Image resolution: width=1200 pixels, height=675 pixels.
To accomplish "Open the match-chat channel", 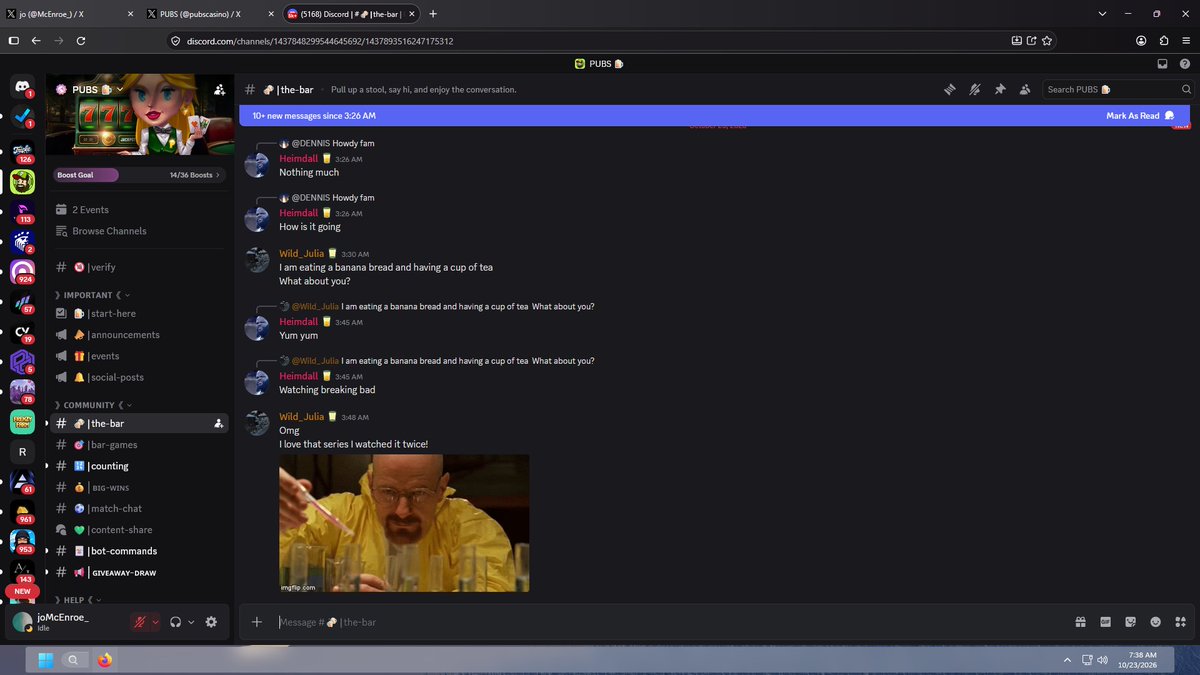I will (139, 509).
